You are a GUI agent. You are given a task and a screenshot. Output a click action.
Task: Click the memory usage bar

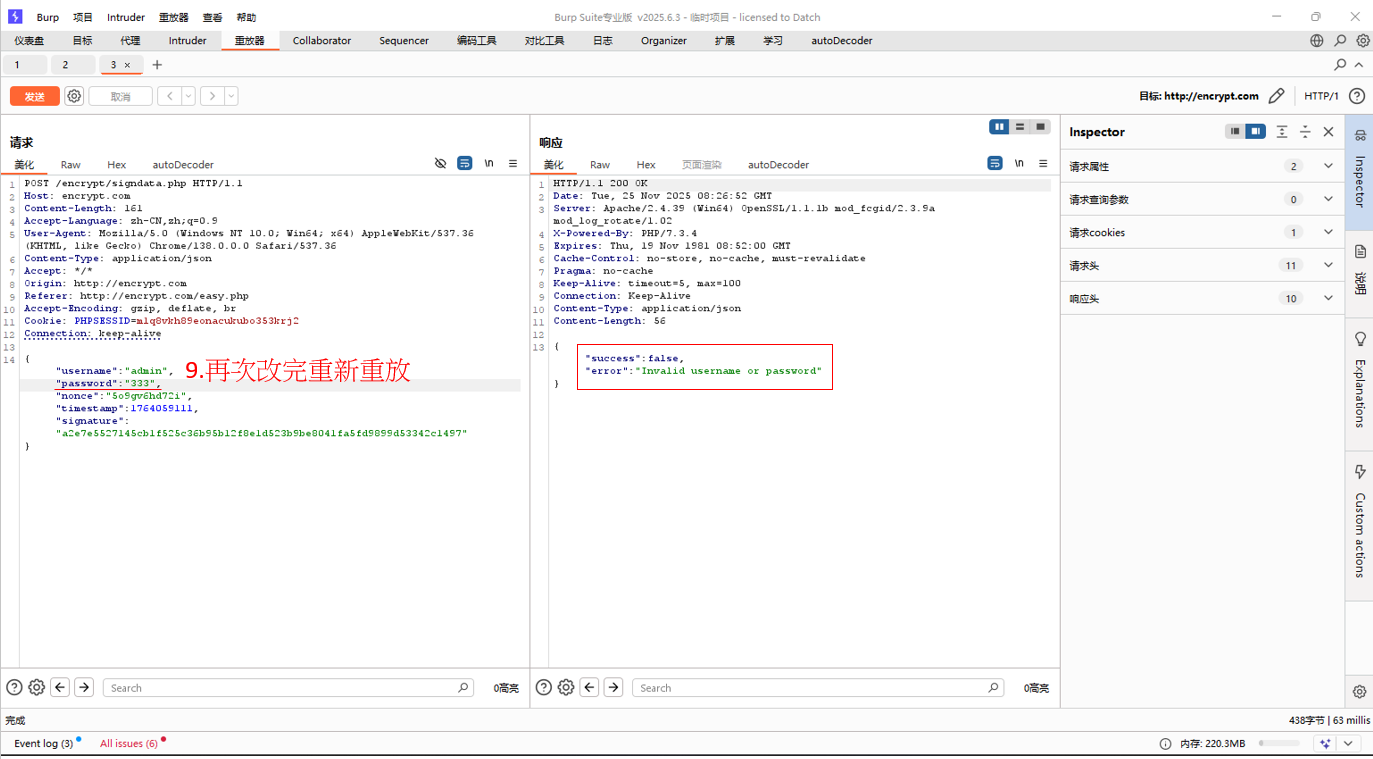tap(1279, 744)
